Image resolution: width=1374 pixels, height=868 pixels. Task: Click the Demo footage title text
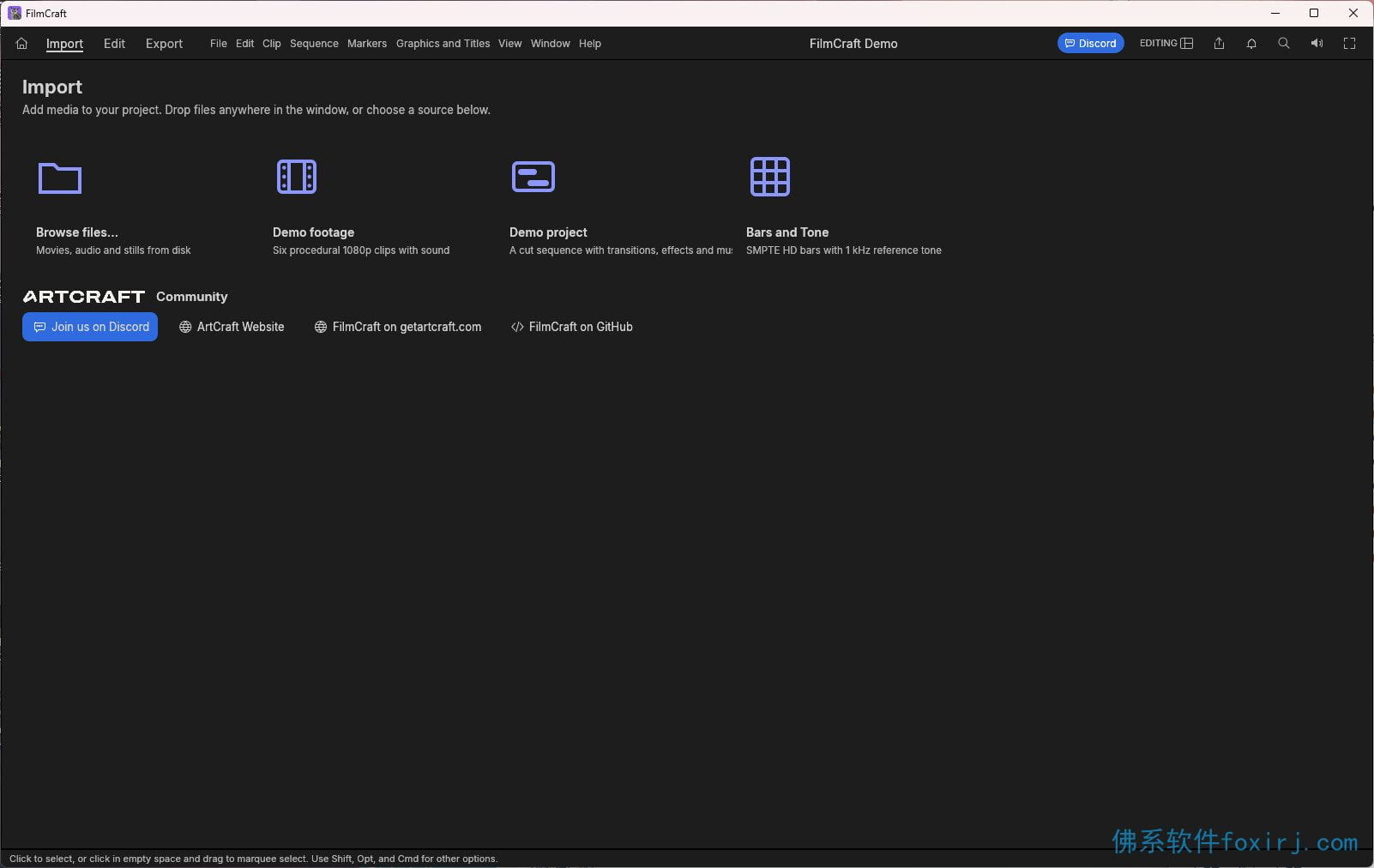[x=313, y=232]
